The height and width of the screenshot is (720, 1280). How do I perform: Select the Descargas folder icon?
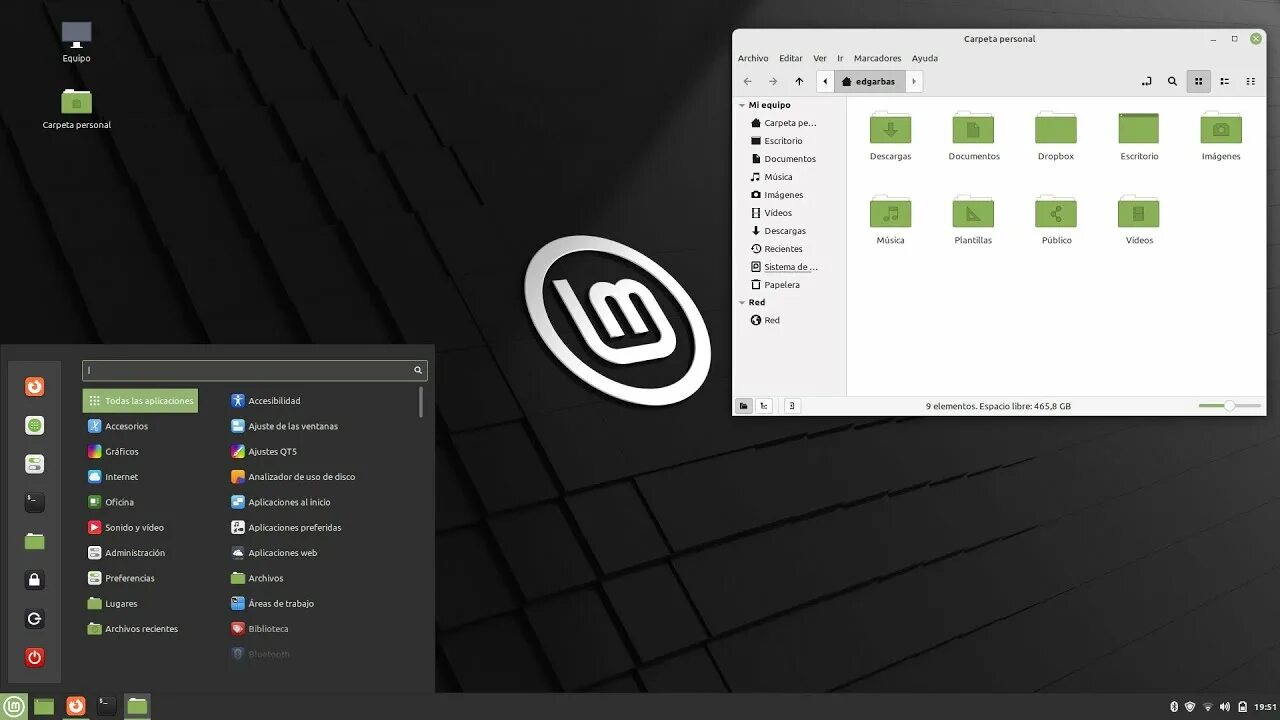pyautogui.click(x=890, y=128)
